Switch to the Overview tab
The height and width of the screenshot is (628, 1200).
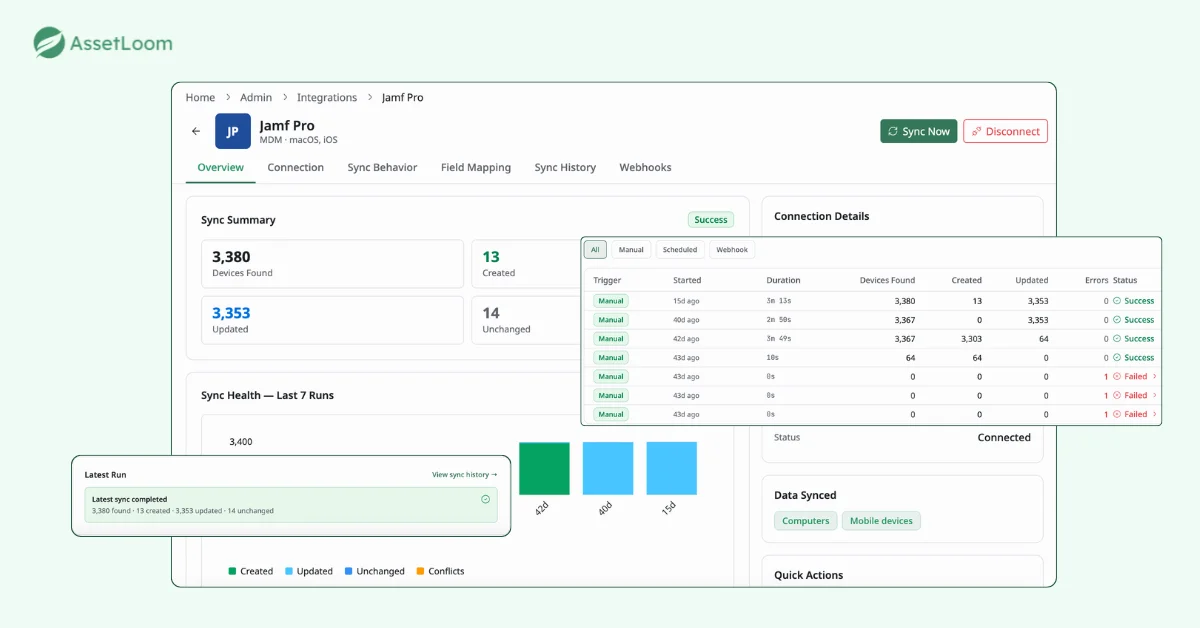pyautogui.click(x=220, y=167)
